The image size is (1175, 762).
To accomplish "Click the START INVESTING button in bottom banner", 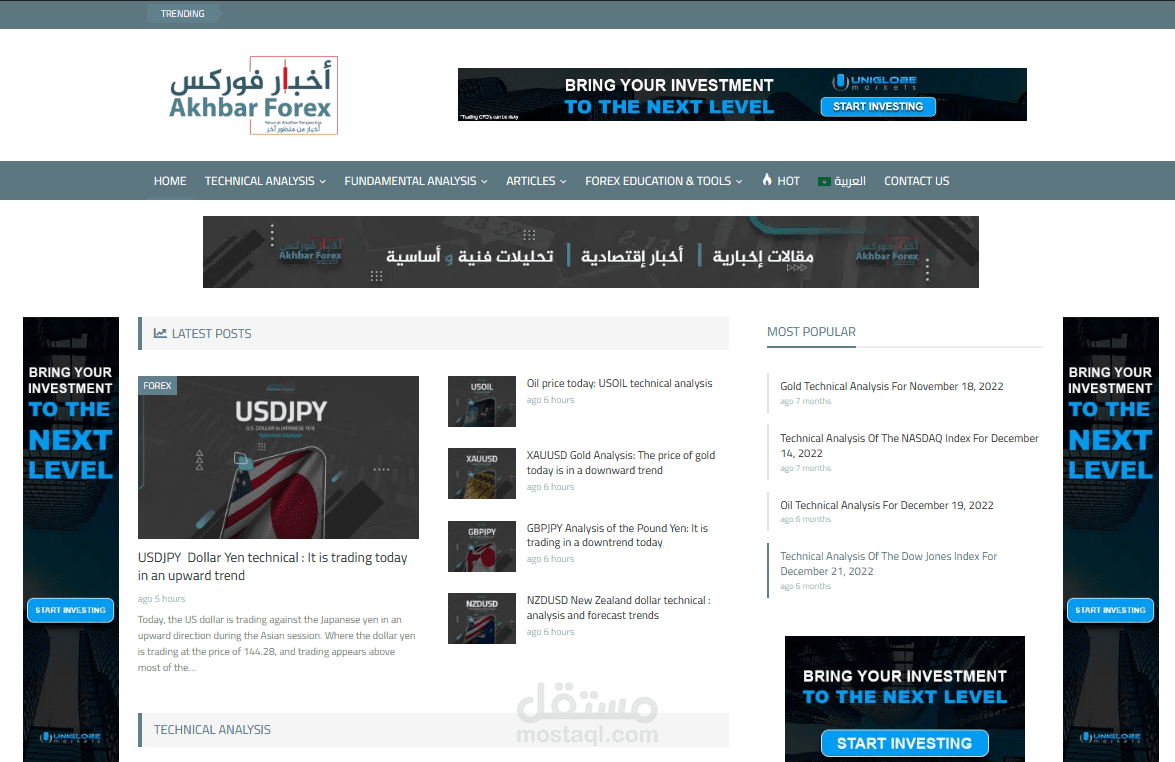I will 903,743.
